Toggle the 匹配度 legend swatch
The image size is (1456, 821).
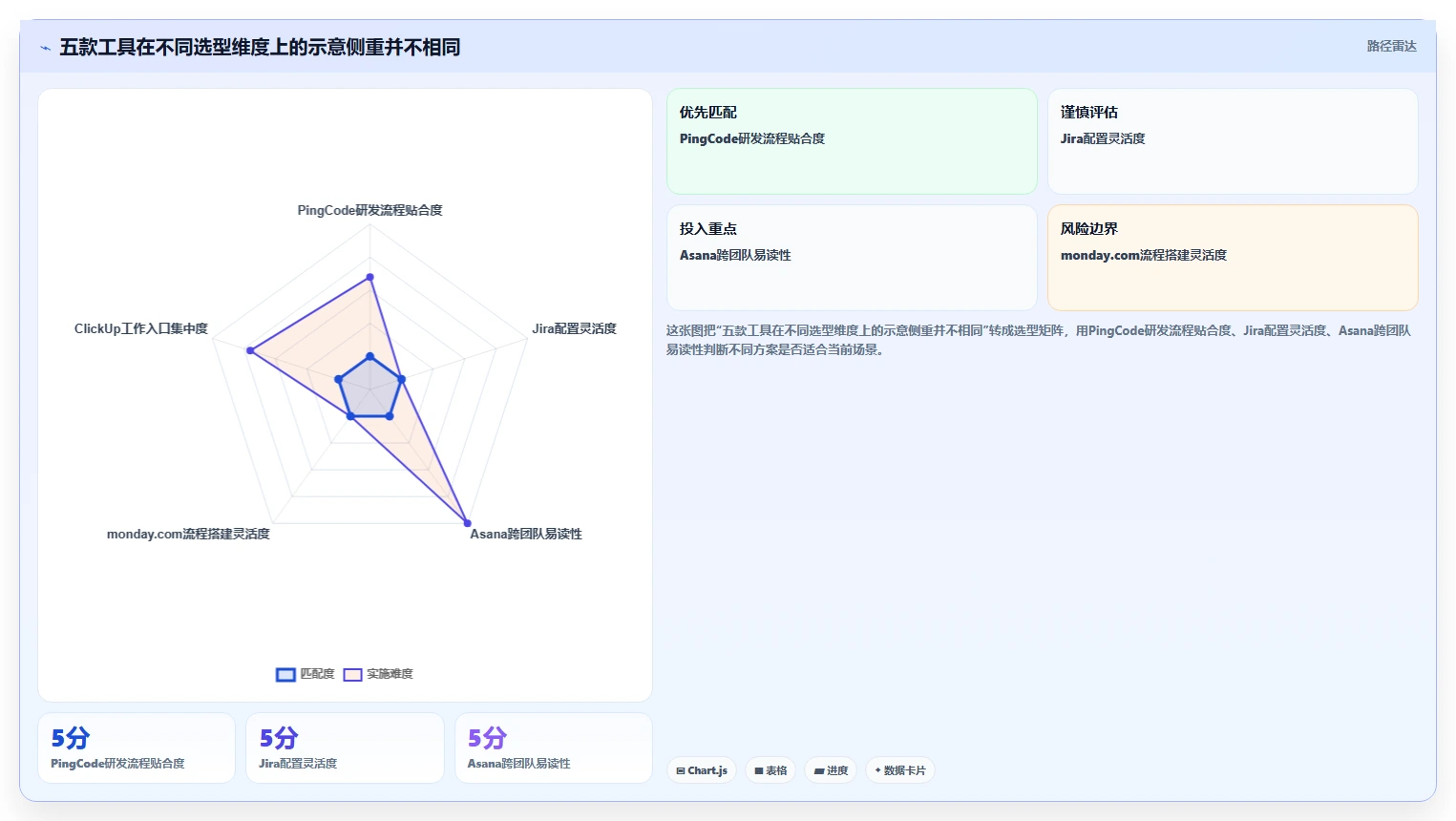pyautogui.click(x=285, y=674)
